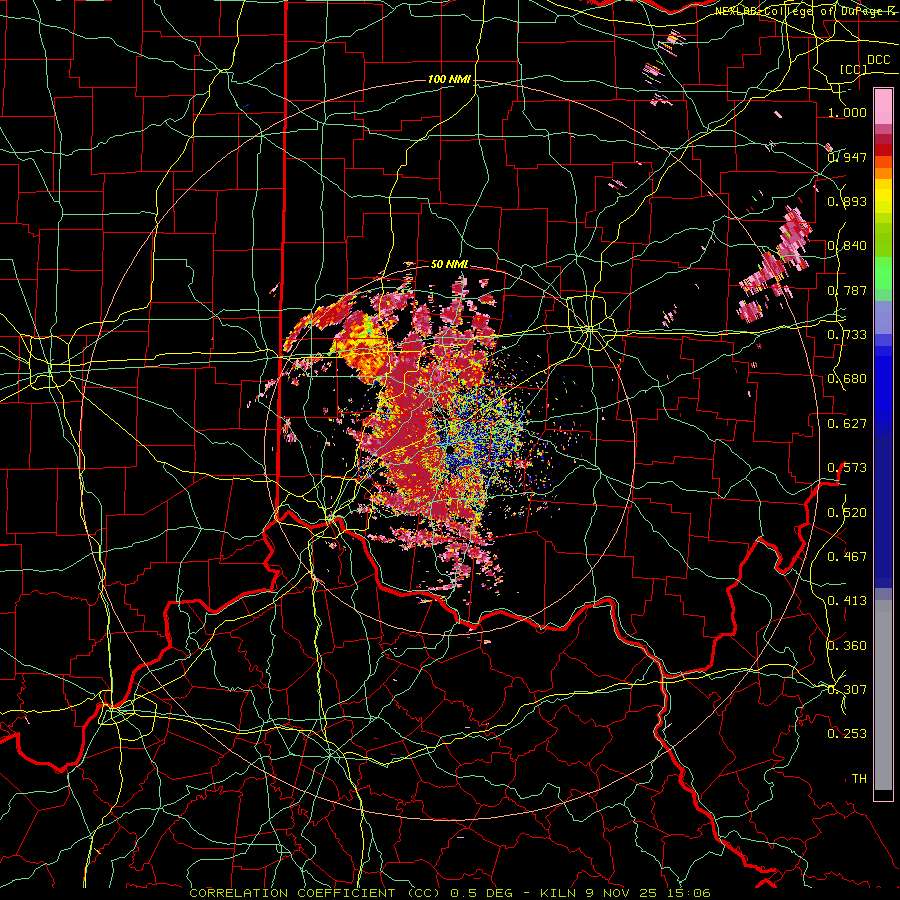This screenshot has height=900, width=900.
Task: Pick the dark navy segment of the color bar
Action: (x=883, y=511)
